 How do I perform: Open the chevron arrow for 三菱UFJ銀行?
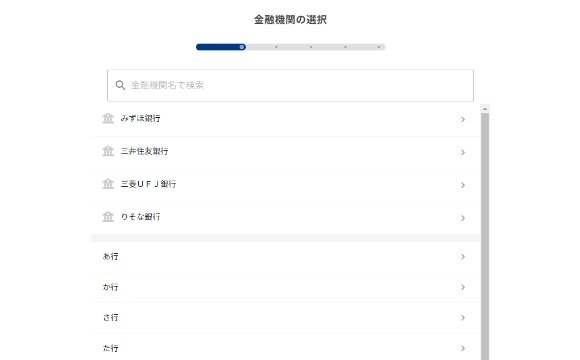pyautogui.click(x=463, y=185)
